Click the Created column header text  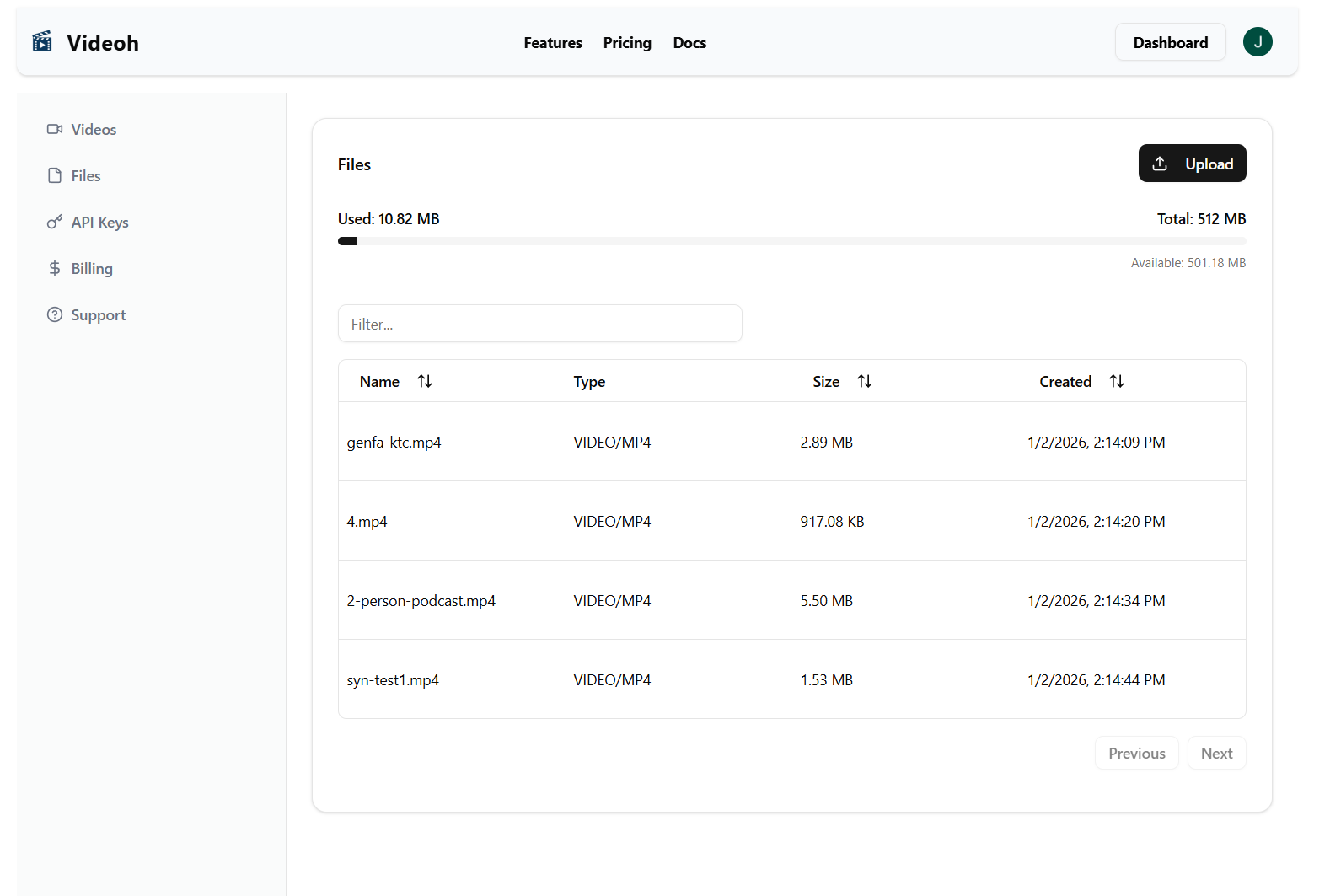click(1065, 381)
